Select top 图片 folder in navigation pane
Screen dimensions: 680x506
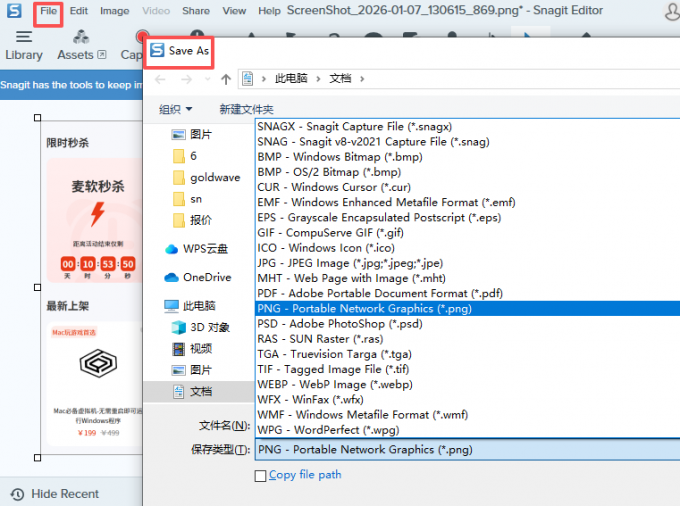[191, 134]
